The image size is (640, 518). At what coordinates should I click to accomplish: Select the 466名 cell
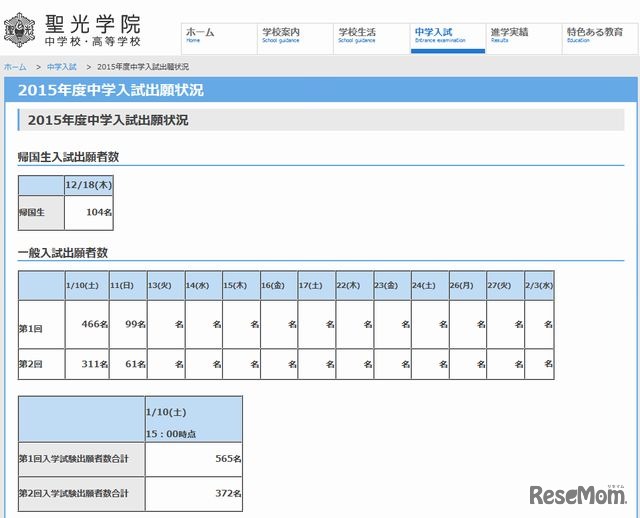click(87, 325)
